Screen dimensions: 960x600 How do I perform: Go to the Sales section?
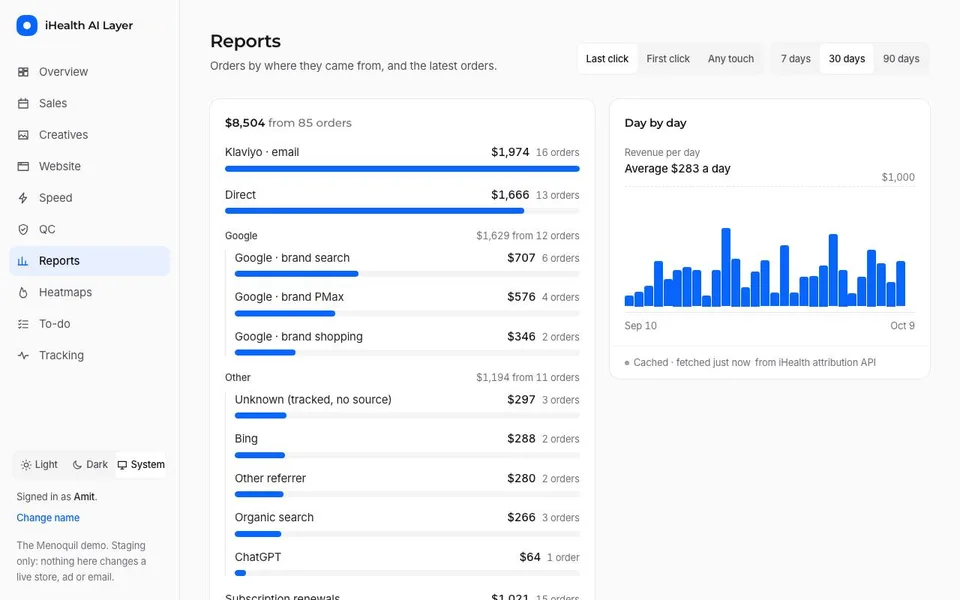[89, 103]
